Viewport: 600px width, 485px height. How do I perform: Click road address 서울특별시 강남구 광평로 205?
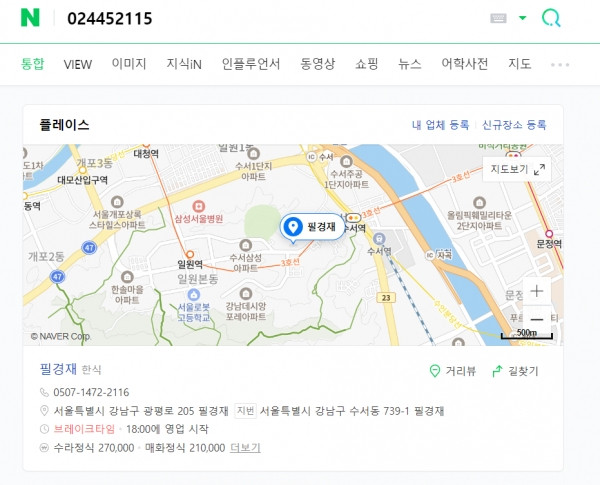124,411
